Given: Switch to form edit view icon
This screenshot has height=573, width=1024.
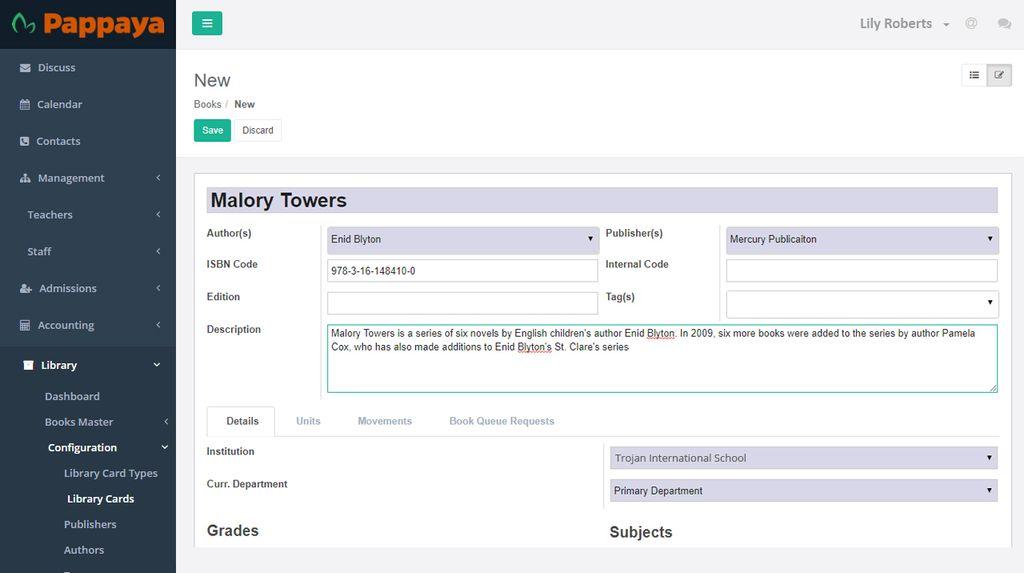Looking at the screenshot, I should [x=999, y=75].
